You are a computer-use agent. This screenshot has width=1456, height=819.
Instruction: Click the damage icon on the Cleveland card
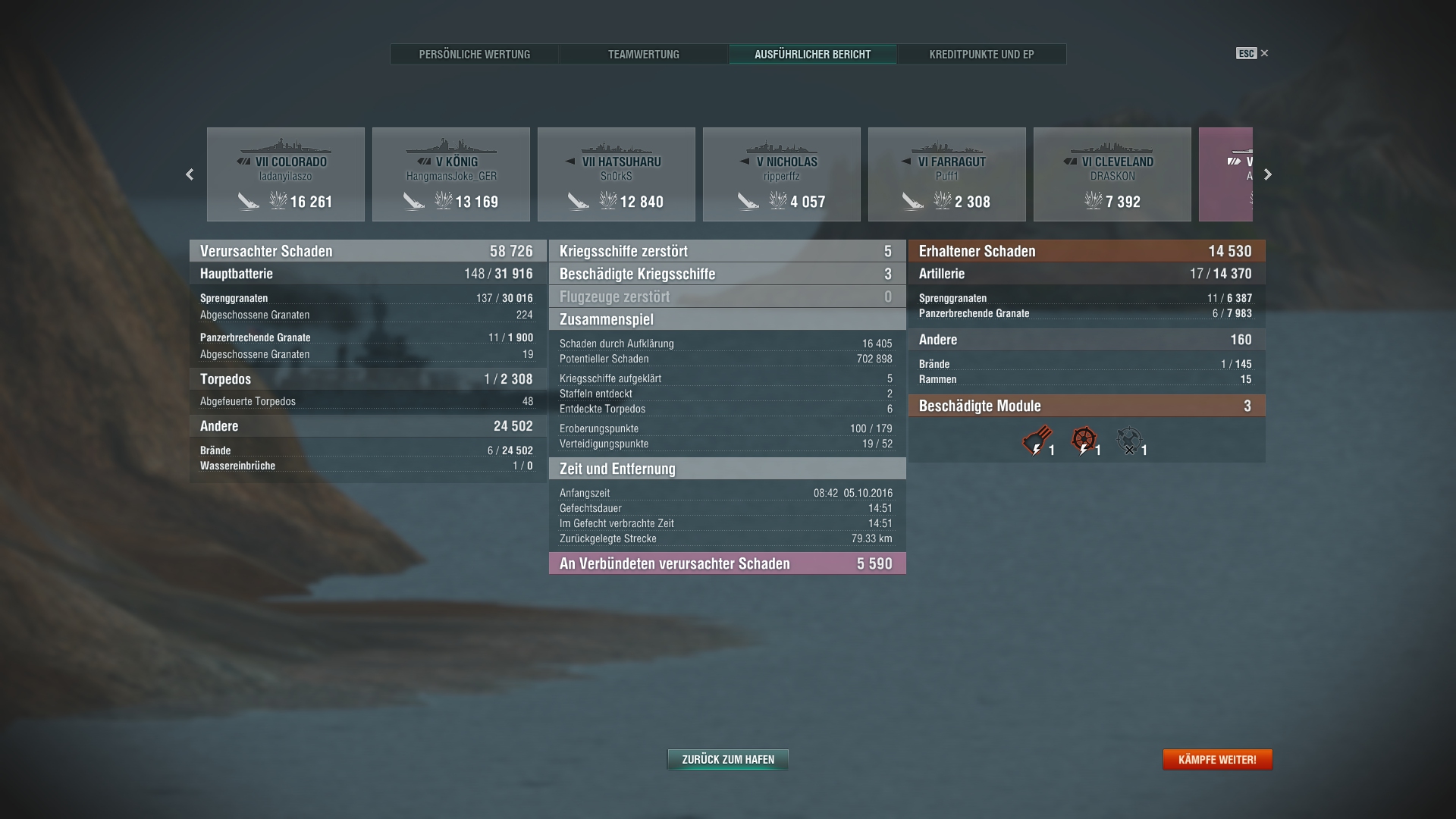pyautogui.click(x=1094, y=200)
